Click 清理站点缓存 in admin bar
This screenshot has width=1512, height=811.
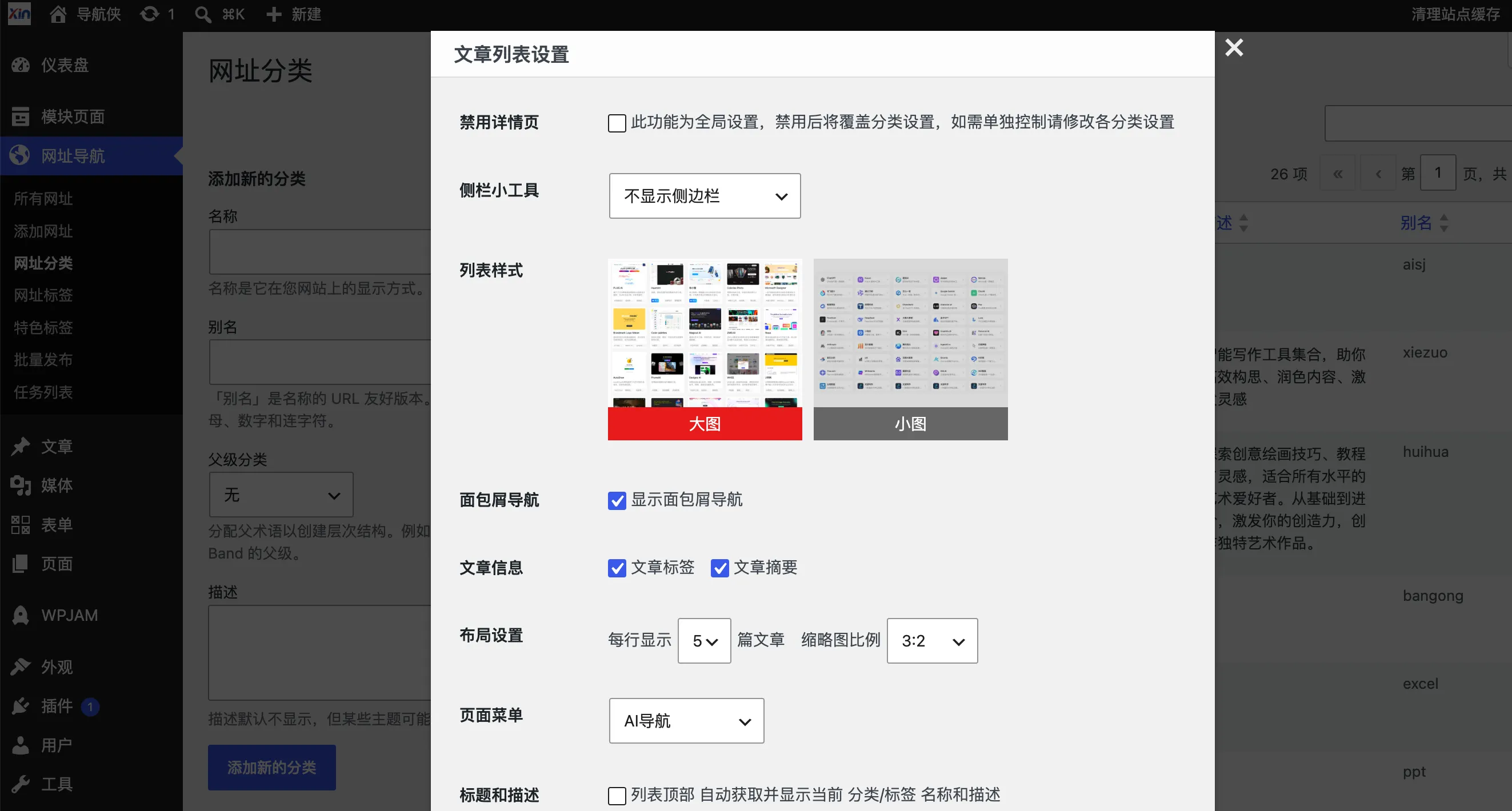[x=1455, y=14]
